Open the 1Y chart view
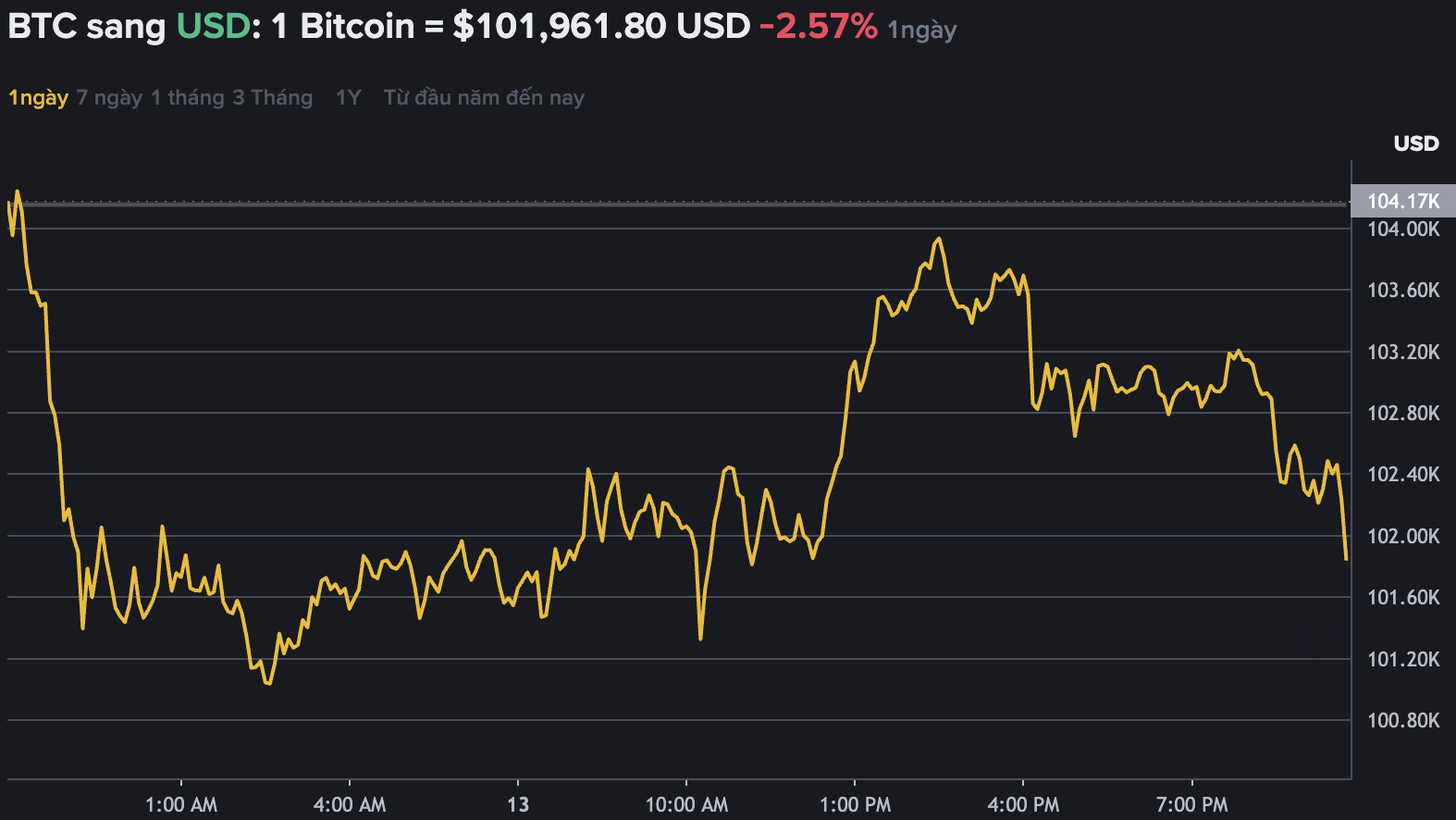Screen dimensions: 1456x820 tap(349, 97)
